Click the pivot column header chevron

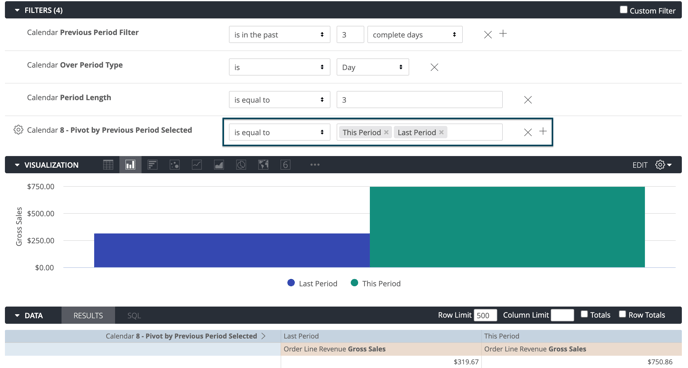coord(263,336)
